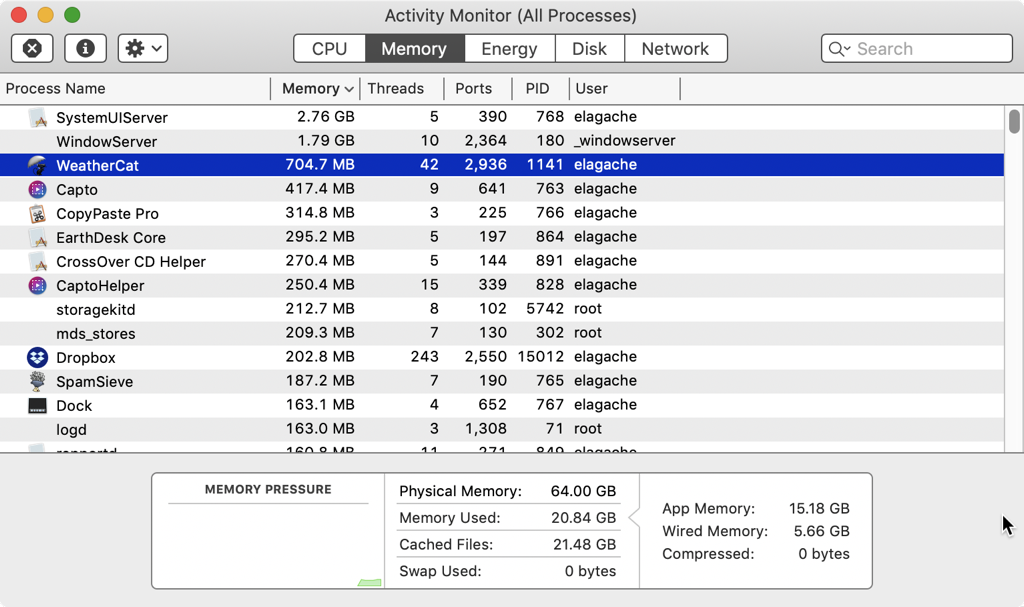The width and height of the screenshot is (1024, 607).
Task: Select the SystemUIServer process name
Action: (x=112, y=118)
